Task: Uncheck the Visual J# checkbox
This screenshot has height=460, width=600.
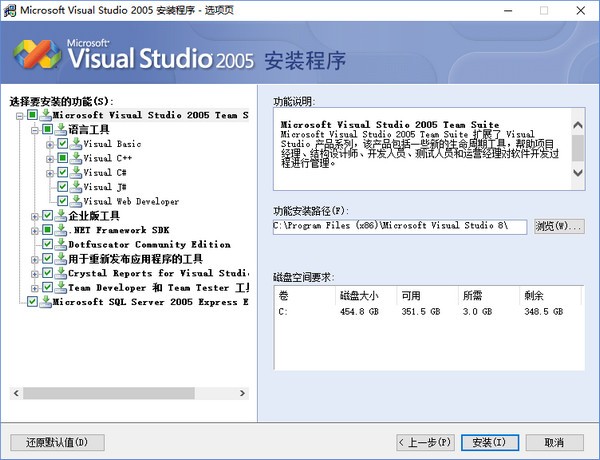Action: tap(63, 187)
